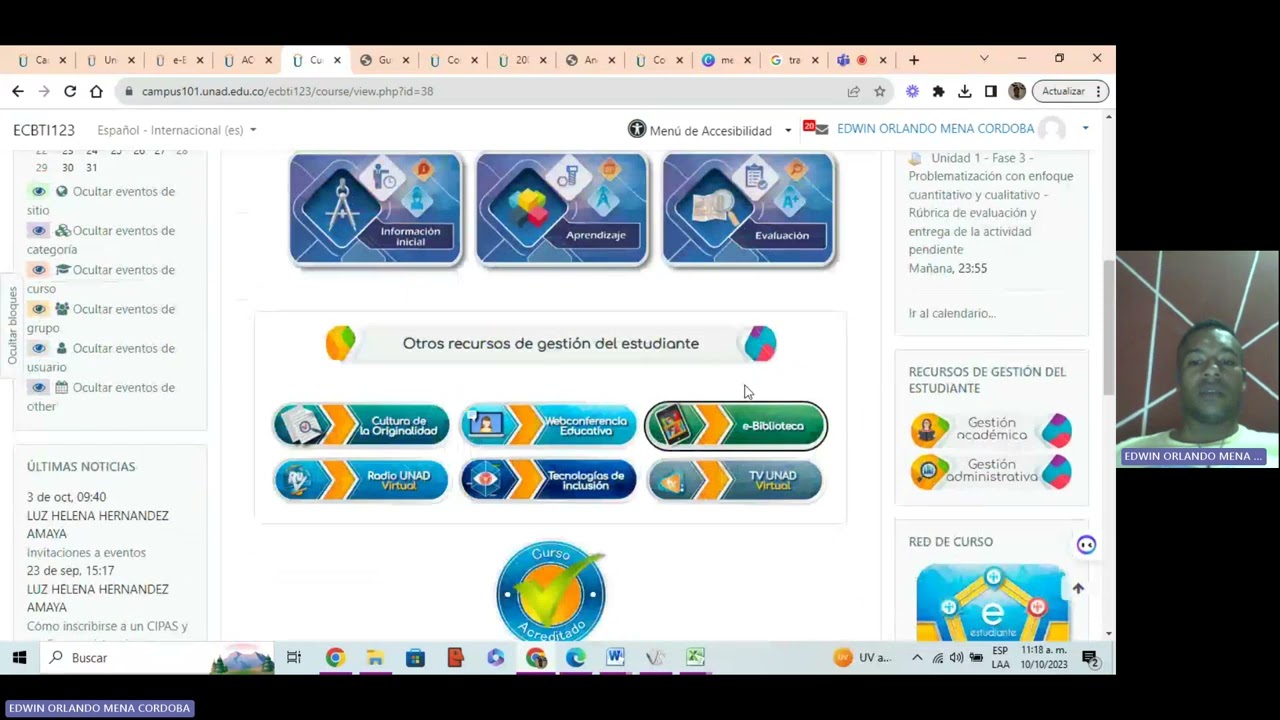Screen dimensions: 1280x720
Task: Select calendar day 30
Action: pos(67,168)
